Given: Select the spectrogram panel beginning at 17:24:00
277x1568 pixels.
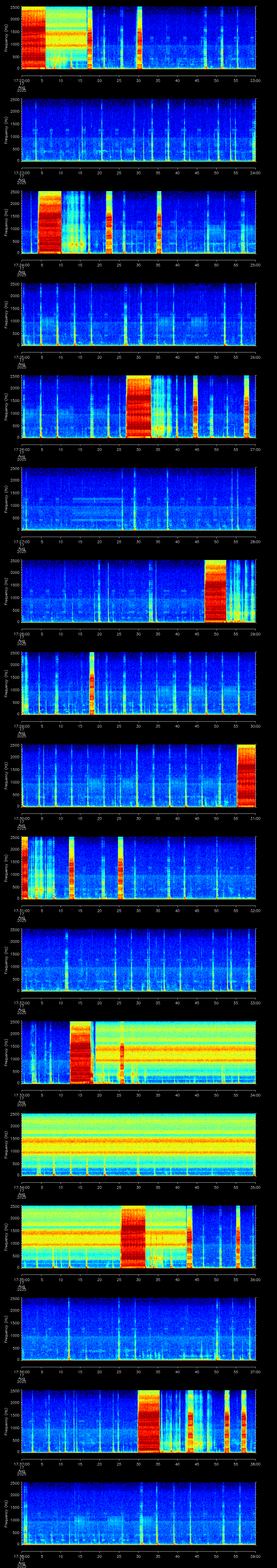Looking at the screenshot, I should point(138,222).
